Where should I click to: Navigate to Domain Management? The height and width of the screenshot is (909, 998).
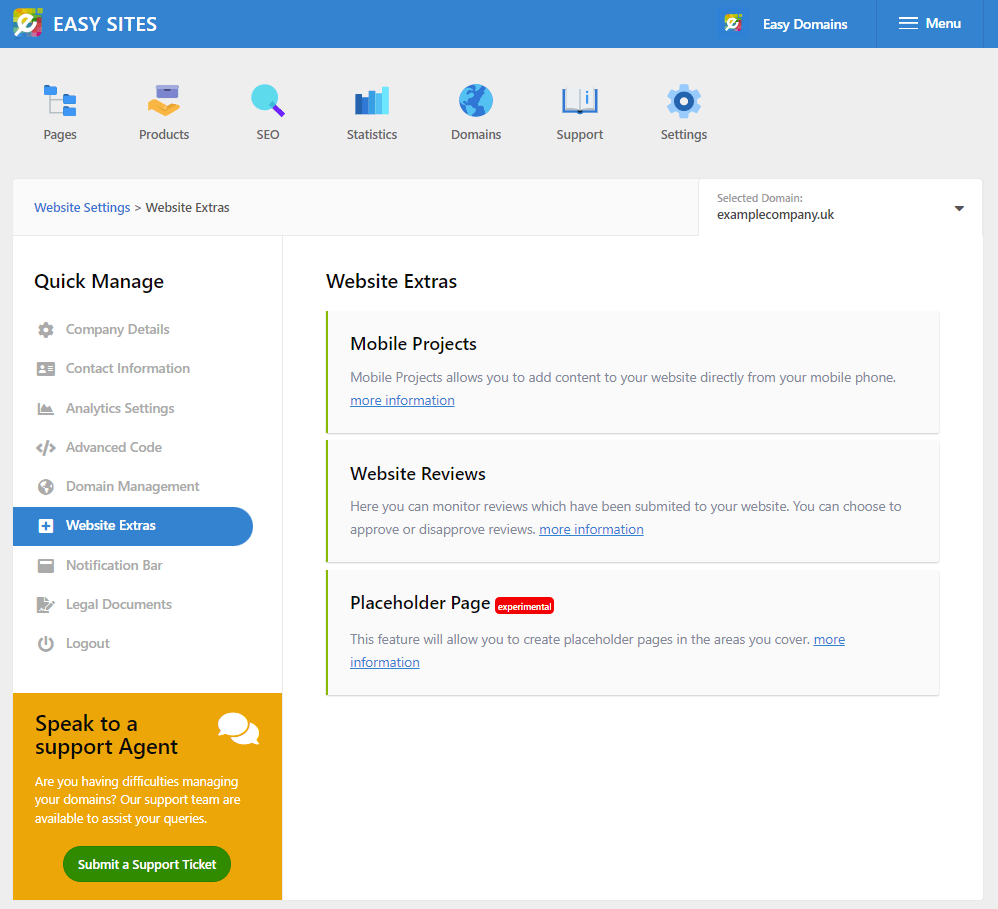coord(133,487)
